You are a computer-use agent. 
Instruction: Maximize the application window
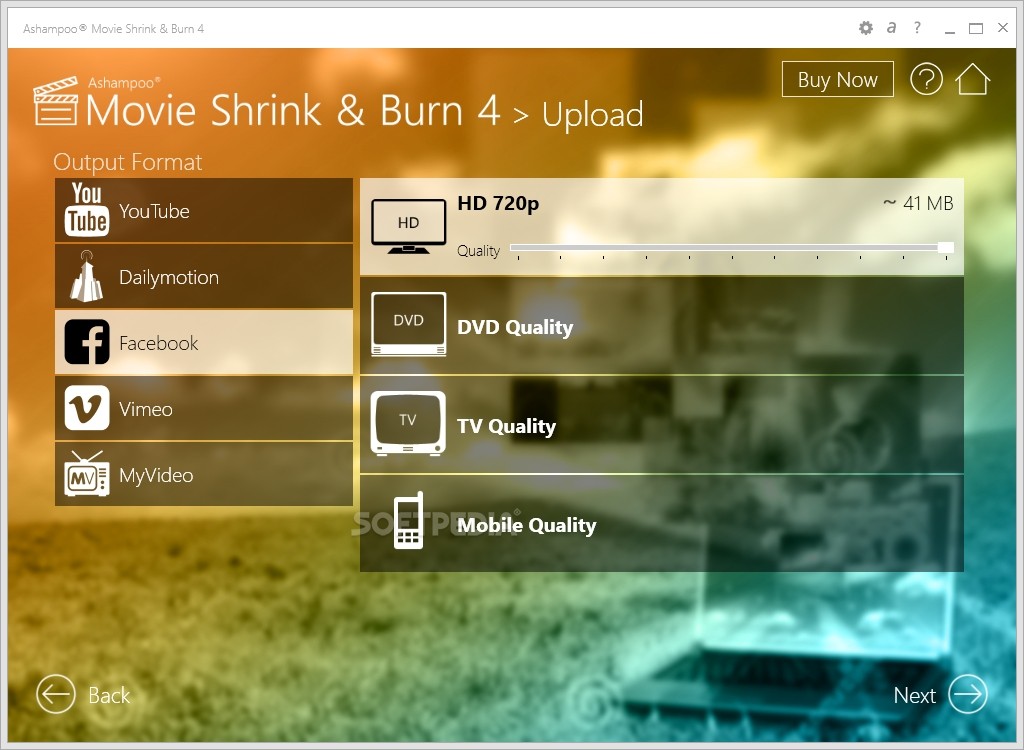coord(976,28)
